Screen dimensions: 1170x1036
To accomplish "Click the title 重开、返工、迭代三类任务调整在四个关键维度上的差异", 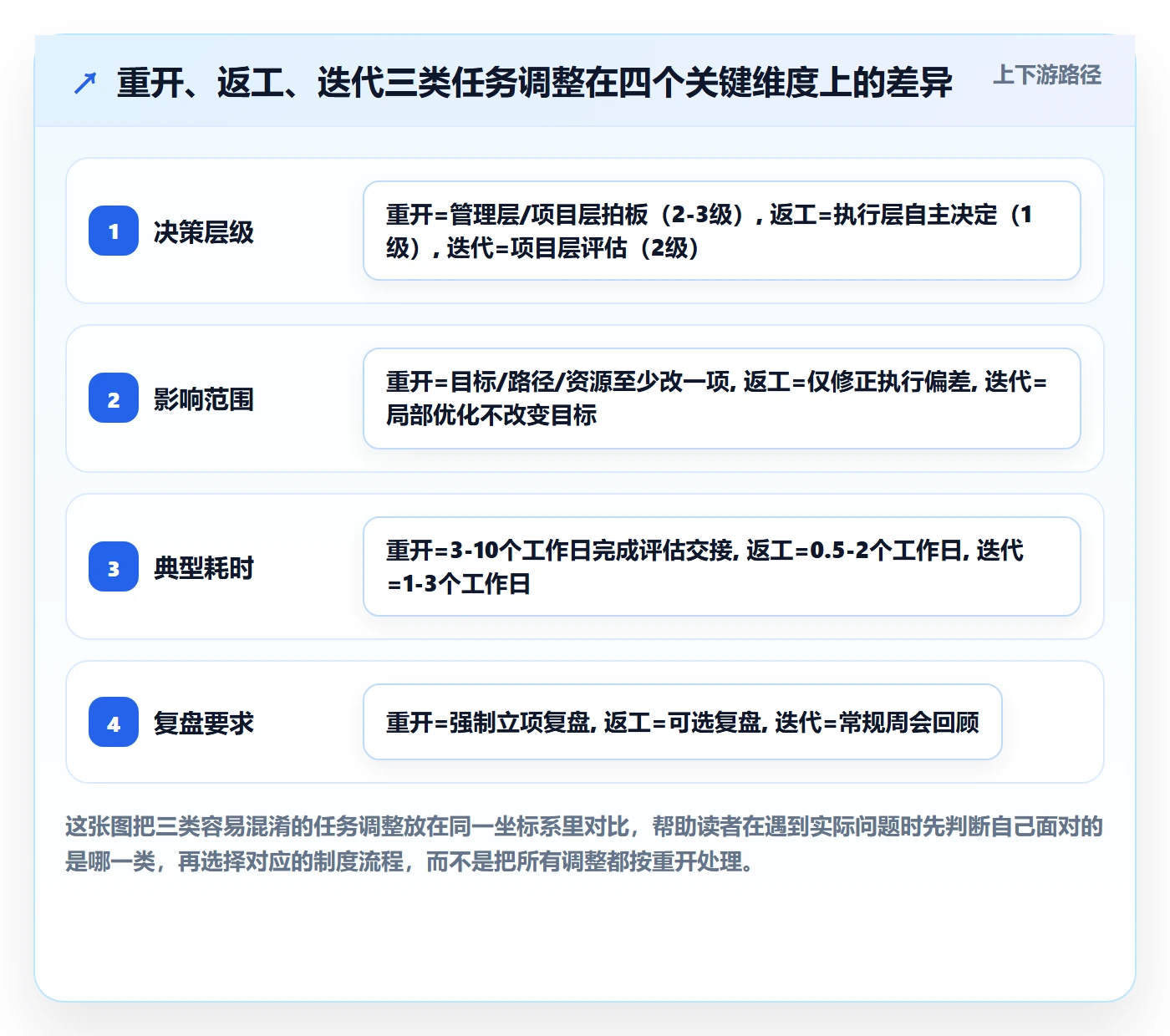I will click(x=535, y=83).
